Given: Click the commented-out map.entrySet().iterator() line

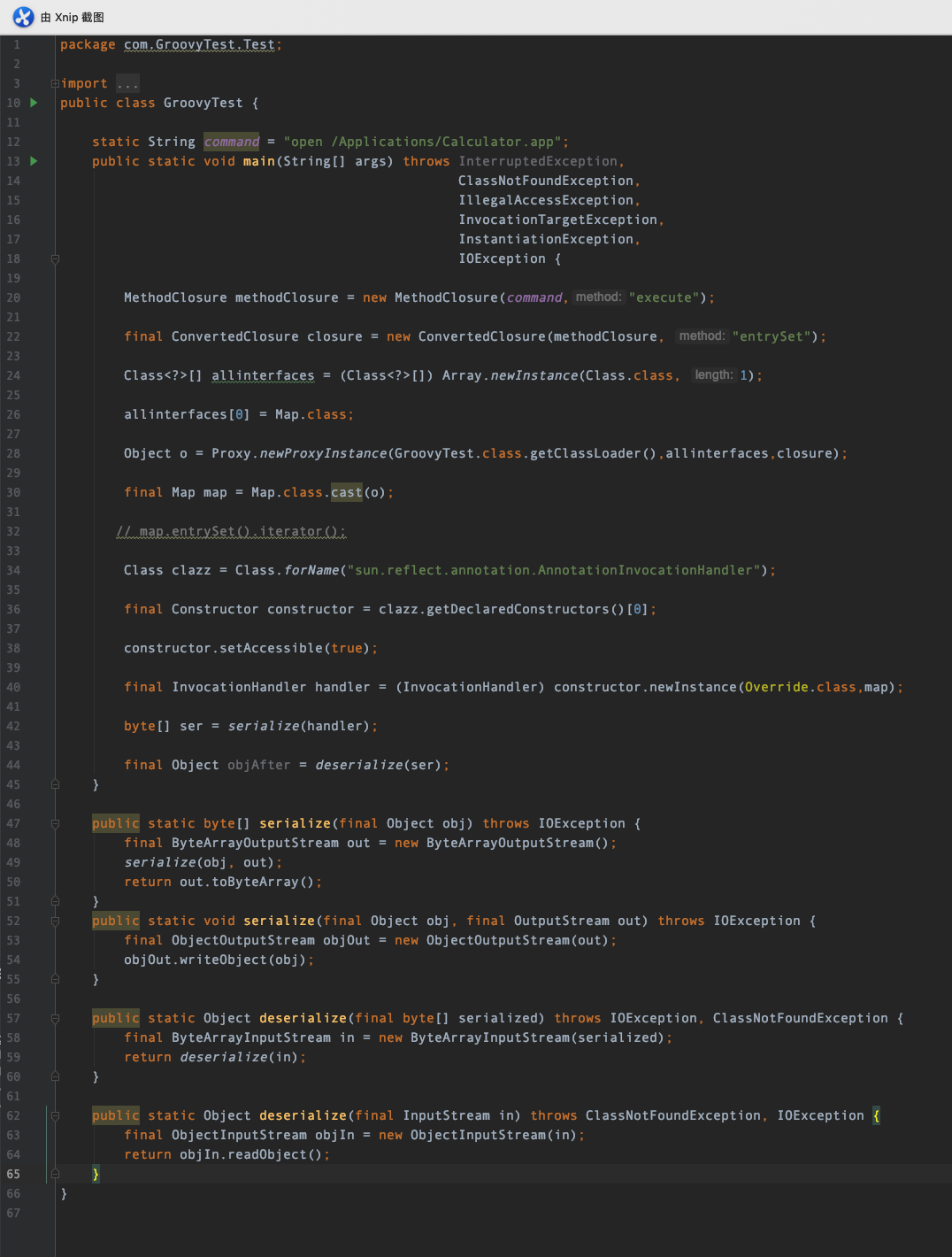Looking at the screenshot, I should point(231,531).
